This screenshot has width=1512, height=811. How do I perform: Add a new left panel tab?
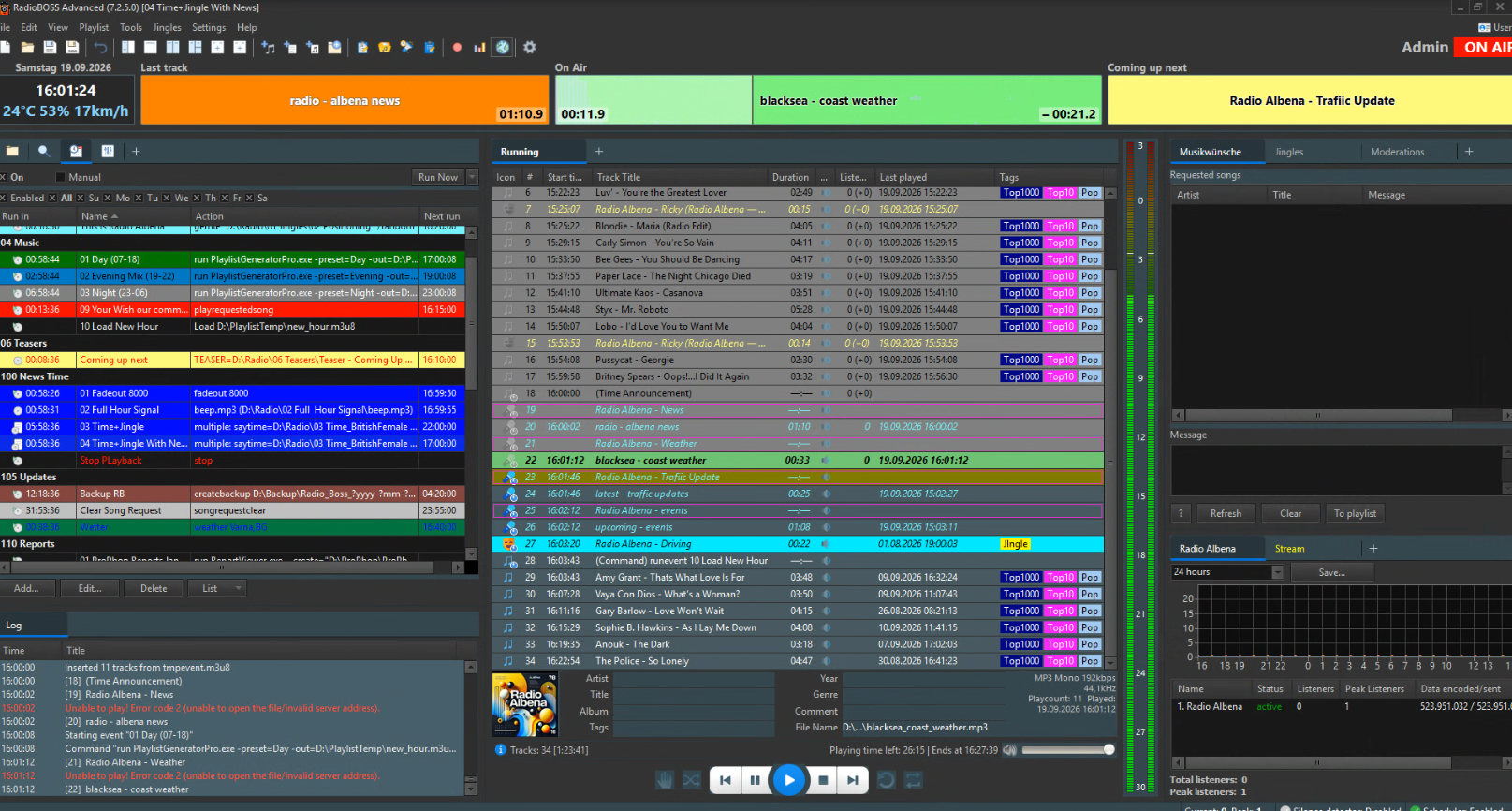point(136,151)
